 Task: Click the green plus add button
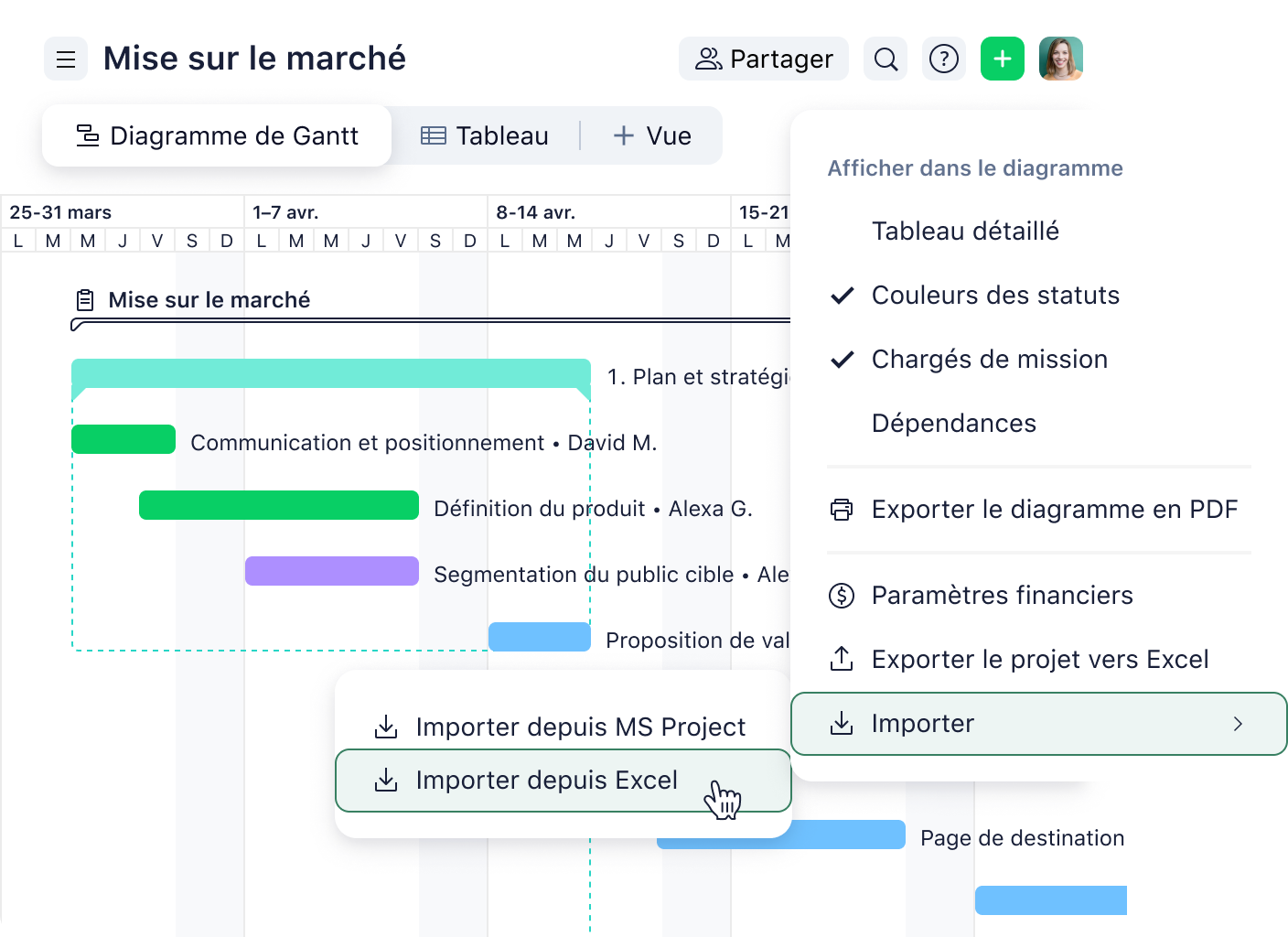tap(1003, 59)
